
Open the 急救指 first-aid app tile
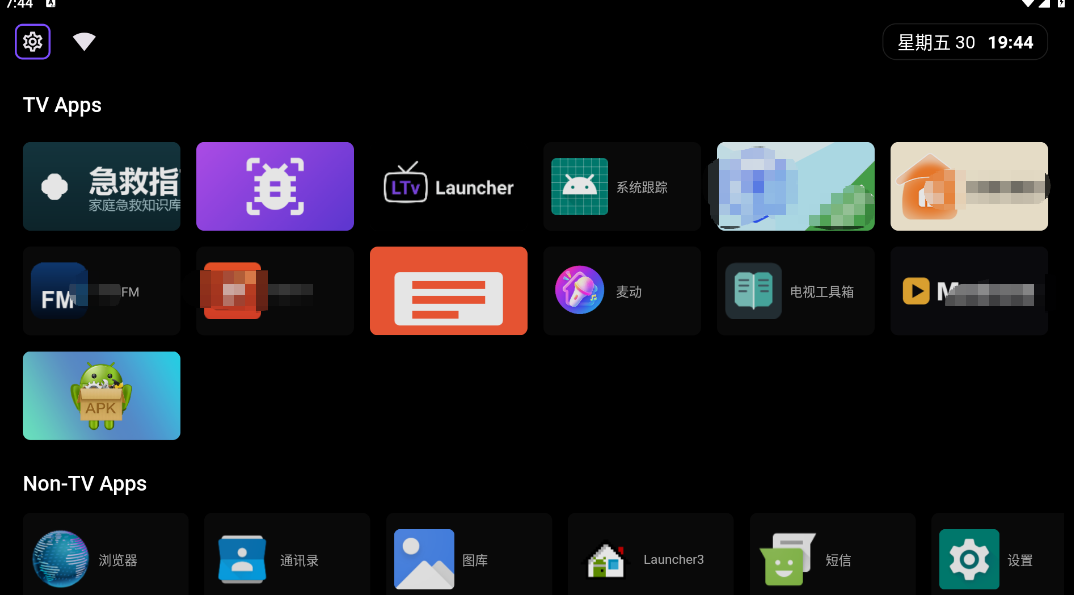101,186
